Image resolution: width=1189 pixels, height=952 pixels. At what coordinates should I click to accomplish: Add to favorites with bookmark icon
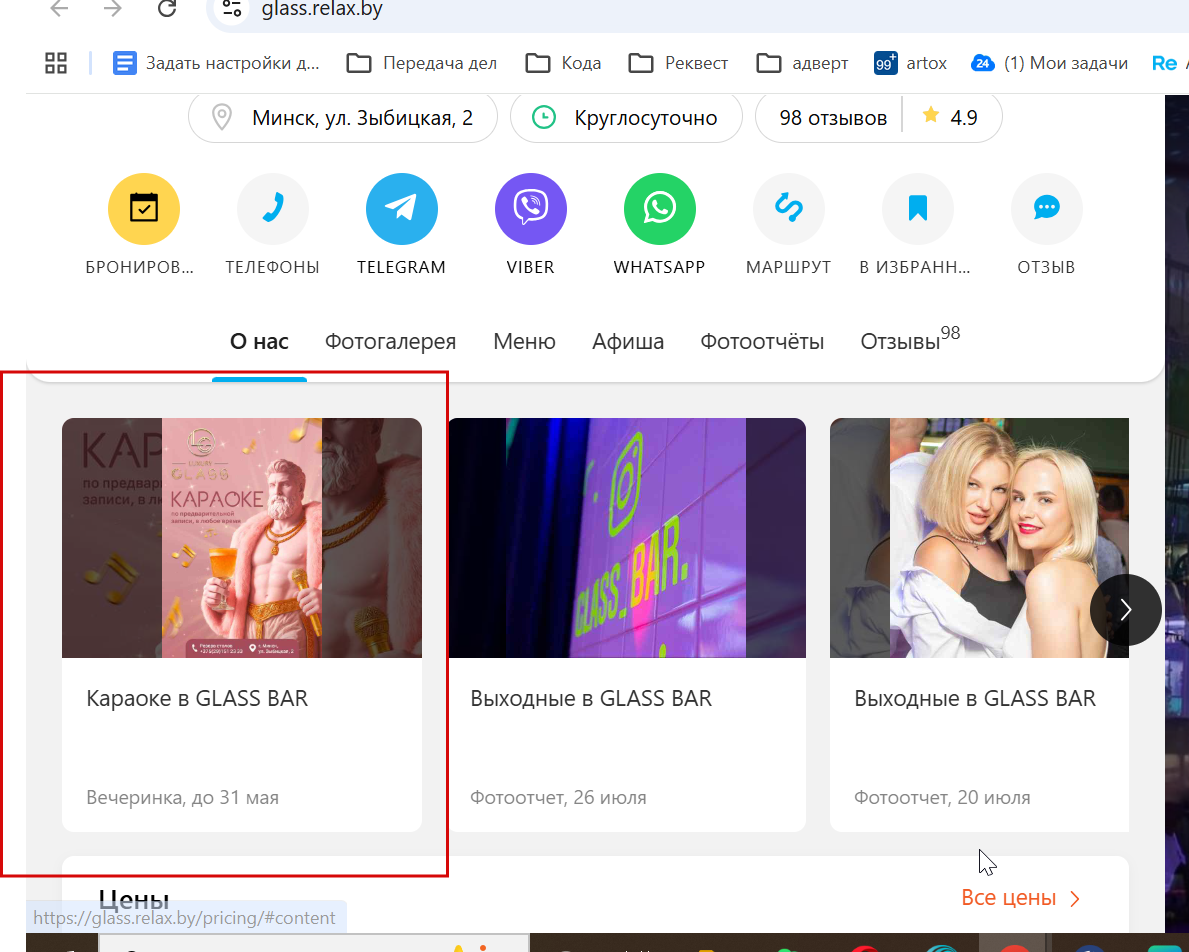(x=918, y=209)
